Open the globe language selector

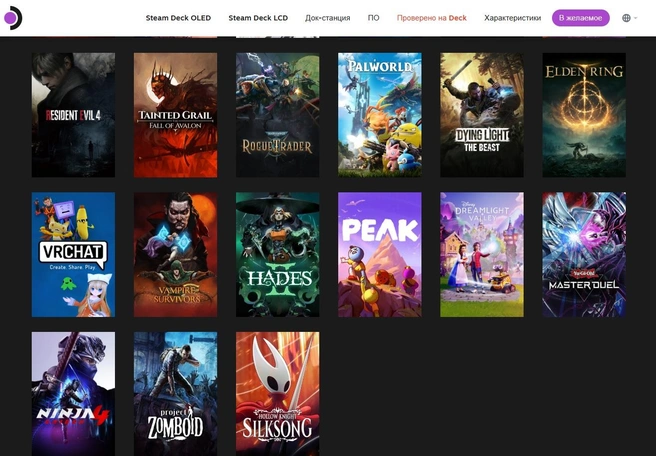[629, 18]
